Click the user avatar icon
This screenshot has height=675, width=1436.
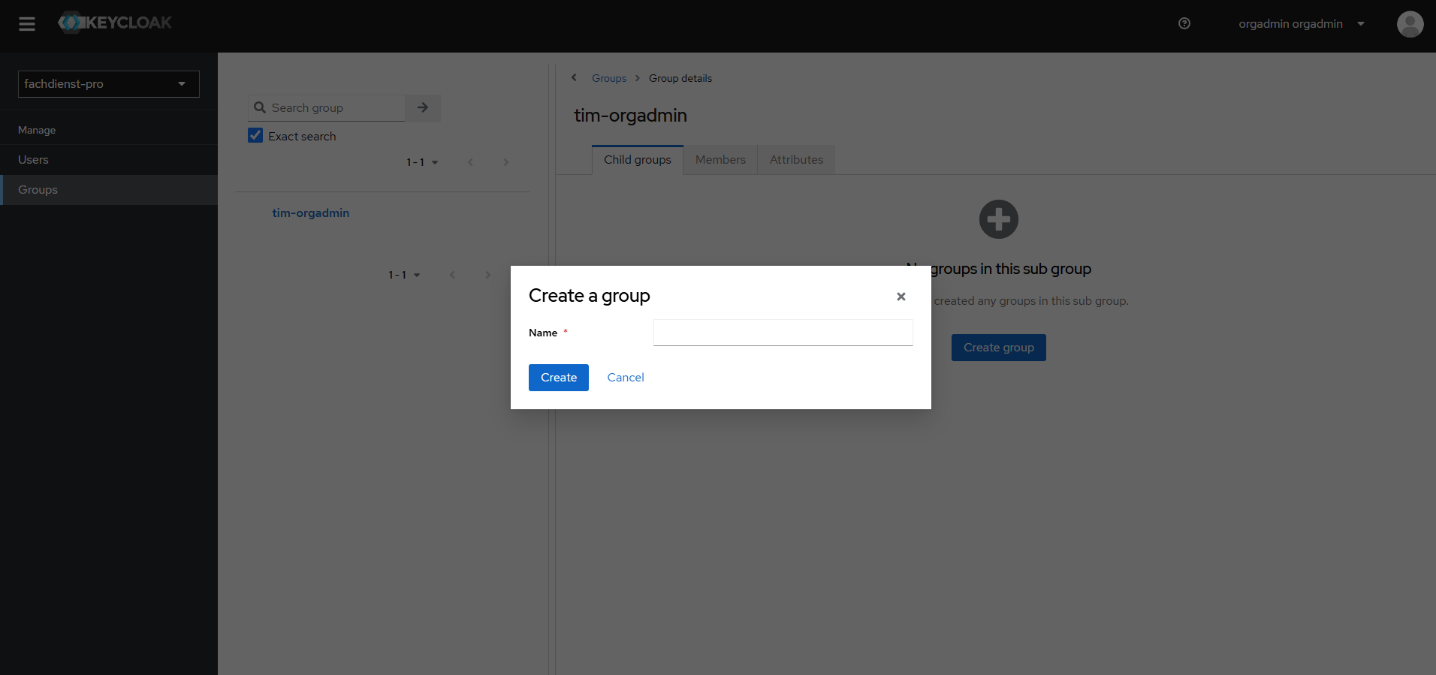[1410, 24]
